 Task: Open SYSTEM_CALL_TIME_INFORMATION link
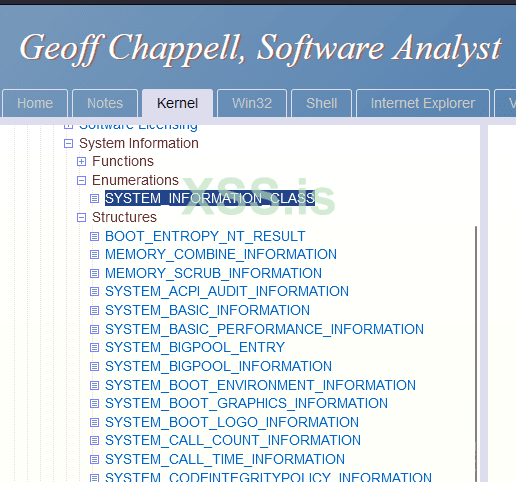(225, 459)
